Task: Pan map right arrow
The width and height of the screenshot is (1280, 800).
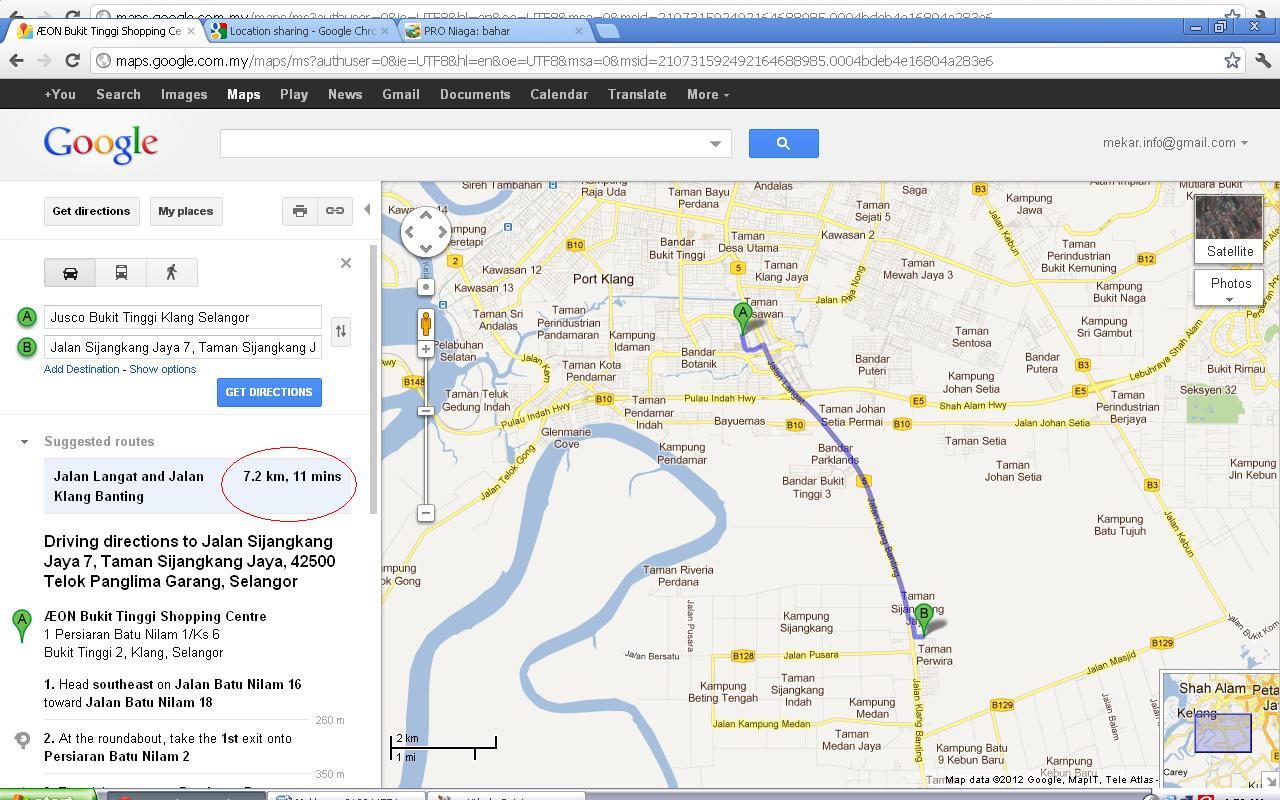Action: click(x=443, y=232)
